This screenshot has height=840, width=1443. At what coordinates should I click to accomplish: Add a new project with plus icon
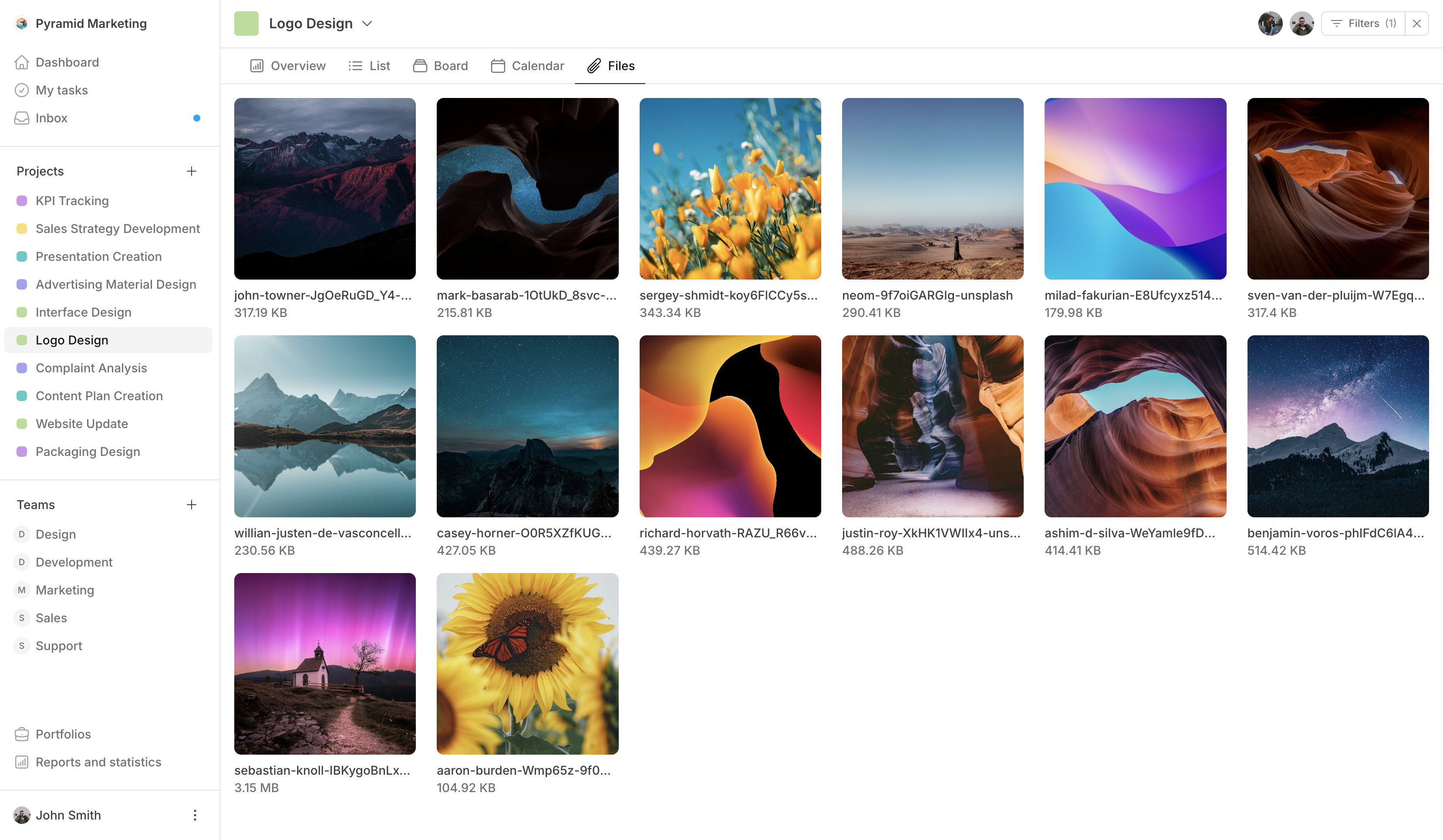(191, 171)
